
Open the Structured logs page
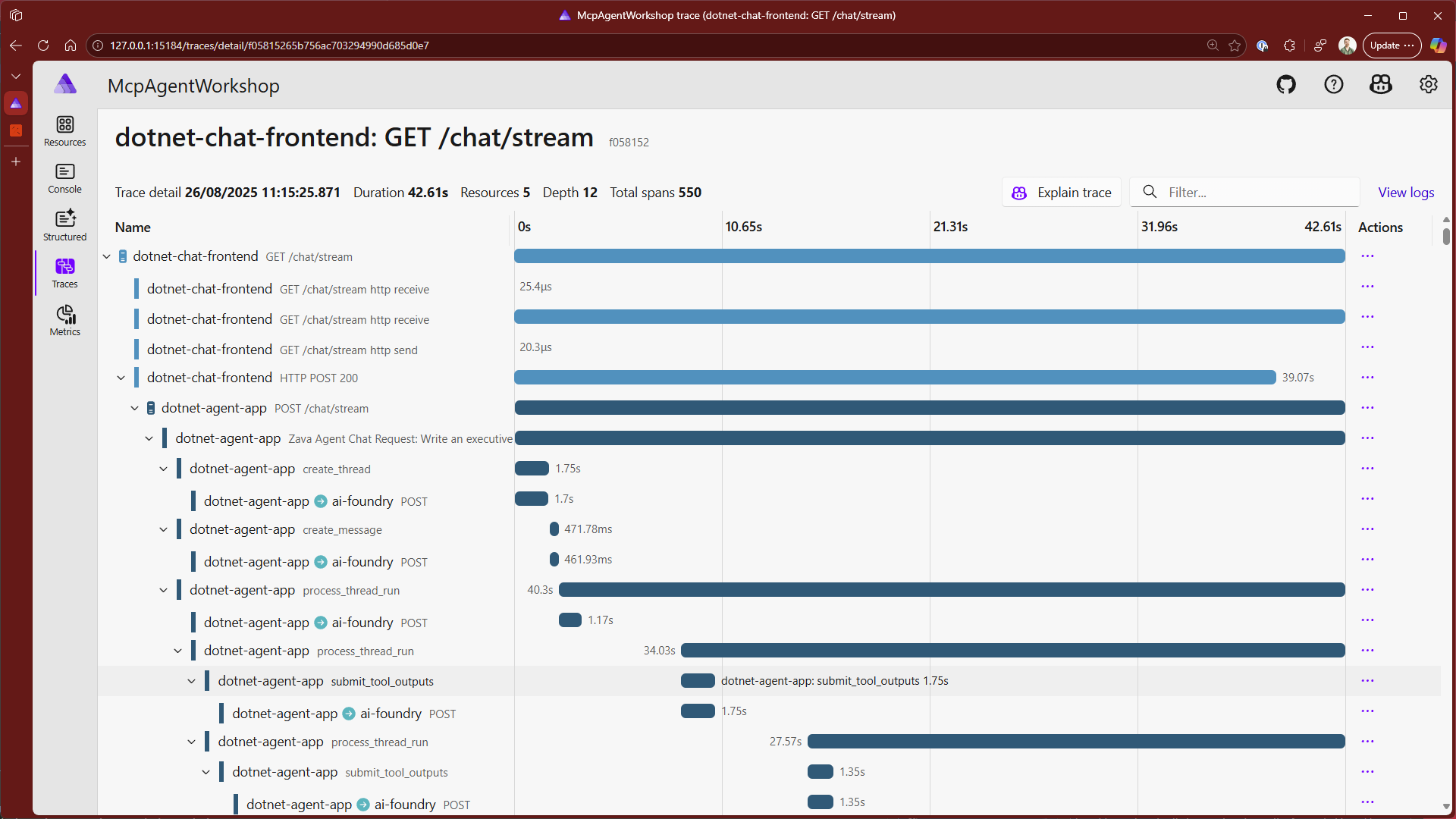click(x=65, y=225)
